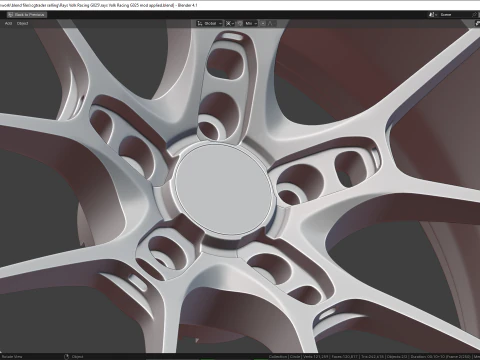Screen dimensions: 480x360
Task: Click the icon right of the Scene field
Action: (x=474, y=15)
